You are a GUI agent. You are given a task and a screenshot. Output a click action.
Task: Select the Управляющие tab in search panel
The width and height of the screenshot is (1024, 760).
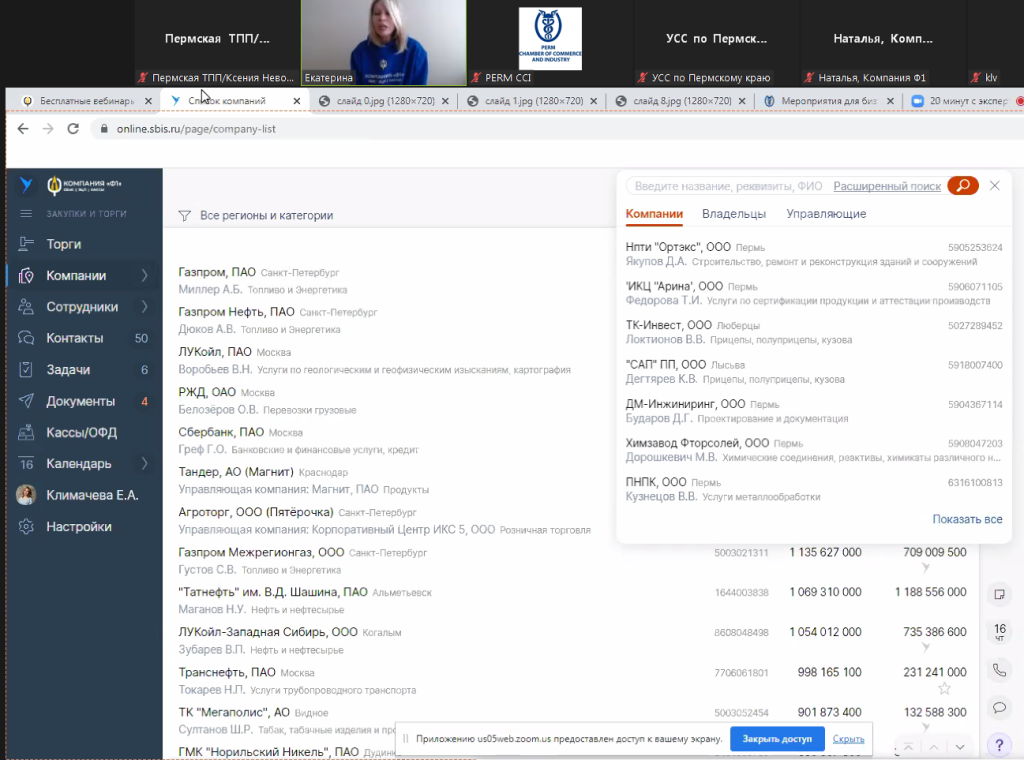pos(826,214)
